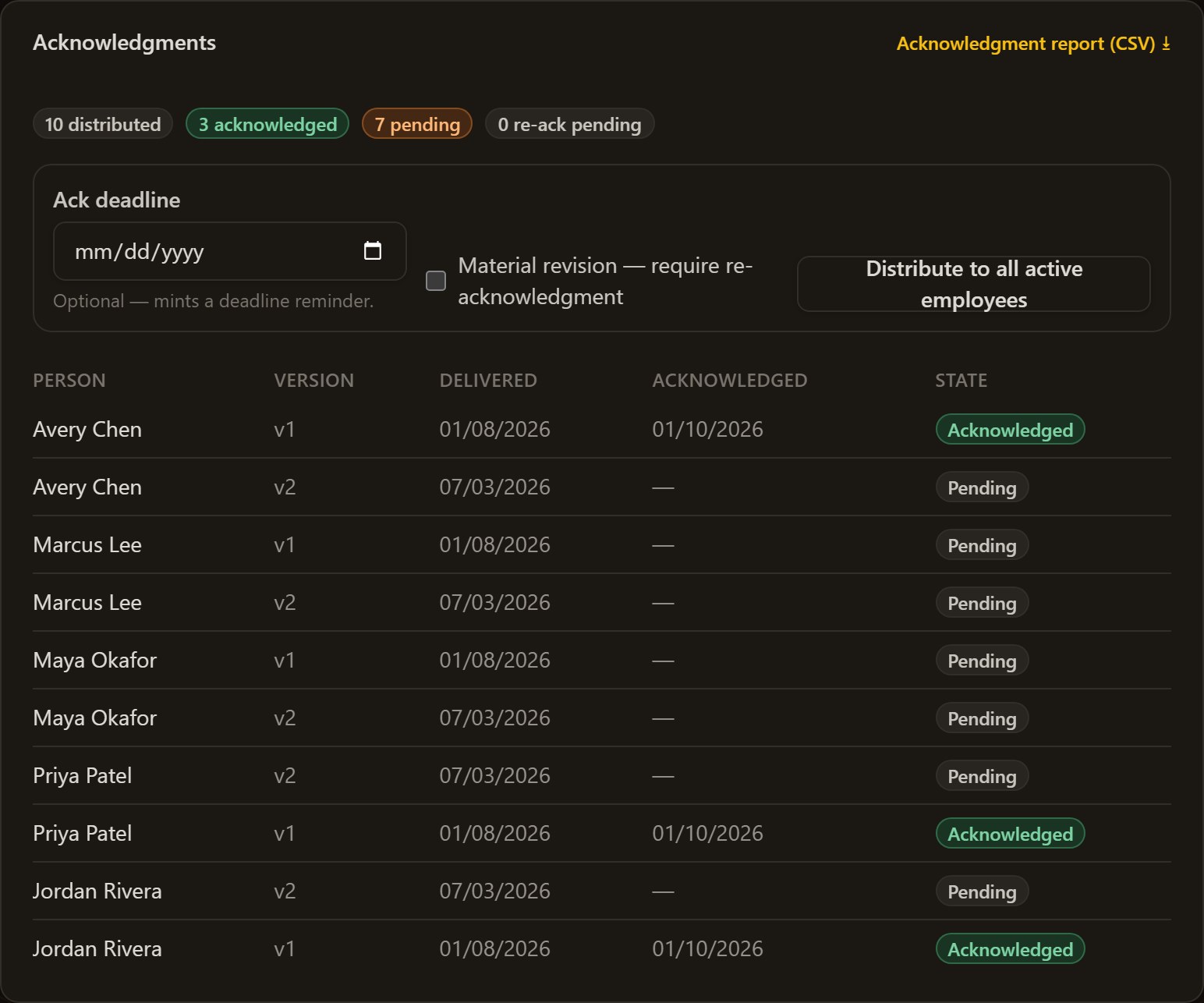Image resolution: width=1204 pixels, height=1003 pixels.
Task: Select Avery Chen in the v2 row
Action: click(x=87, y=487)
